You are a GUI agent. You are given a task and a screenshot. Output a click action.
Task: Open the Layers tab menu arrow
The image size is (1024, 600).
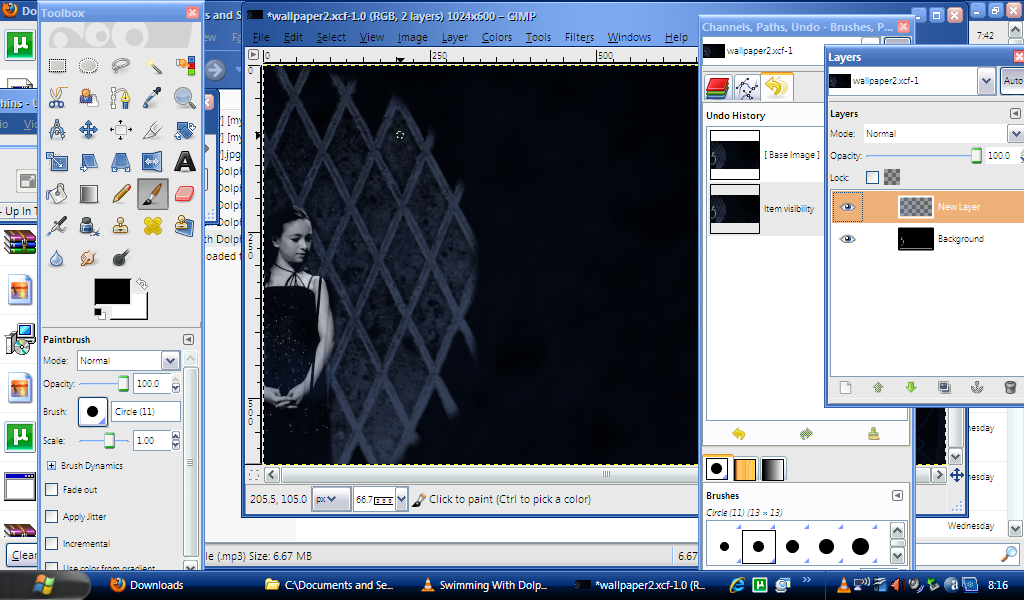(1015, 114)
